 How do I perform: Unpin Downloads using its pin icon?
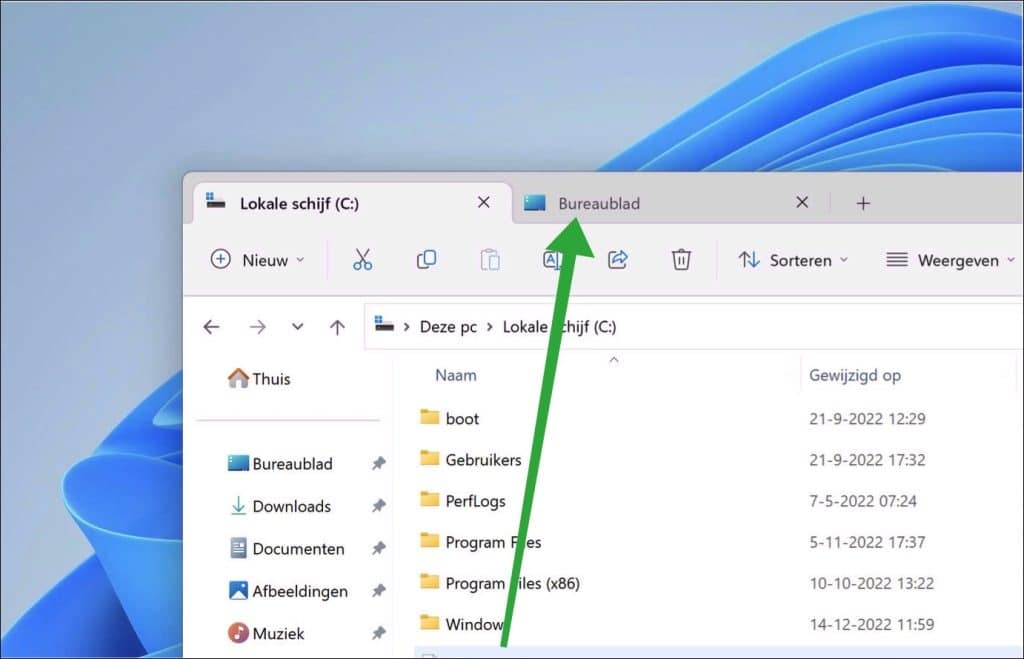coord(379,506)
